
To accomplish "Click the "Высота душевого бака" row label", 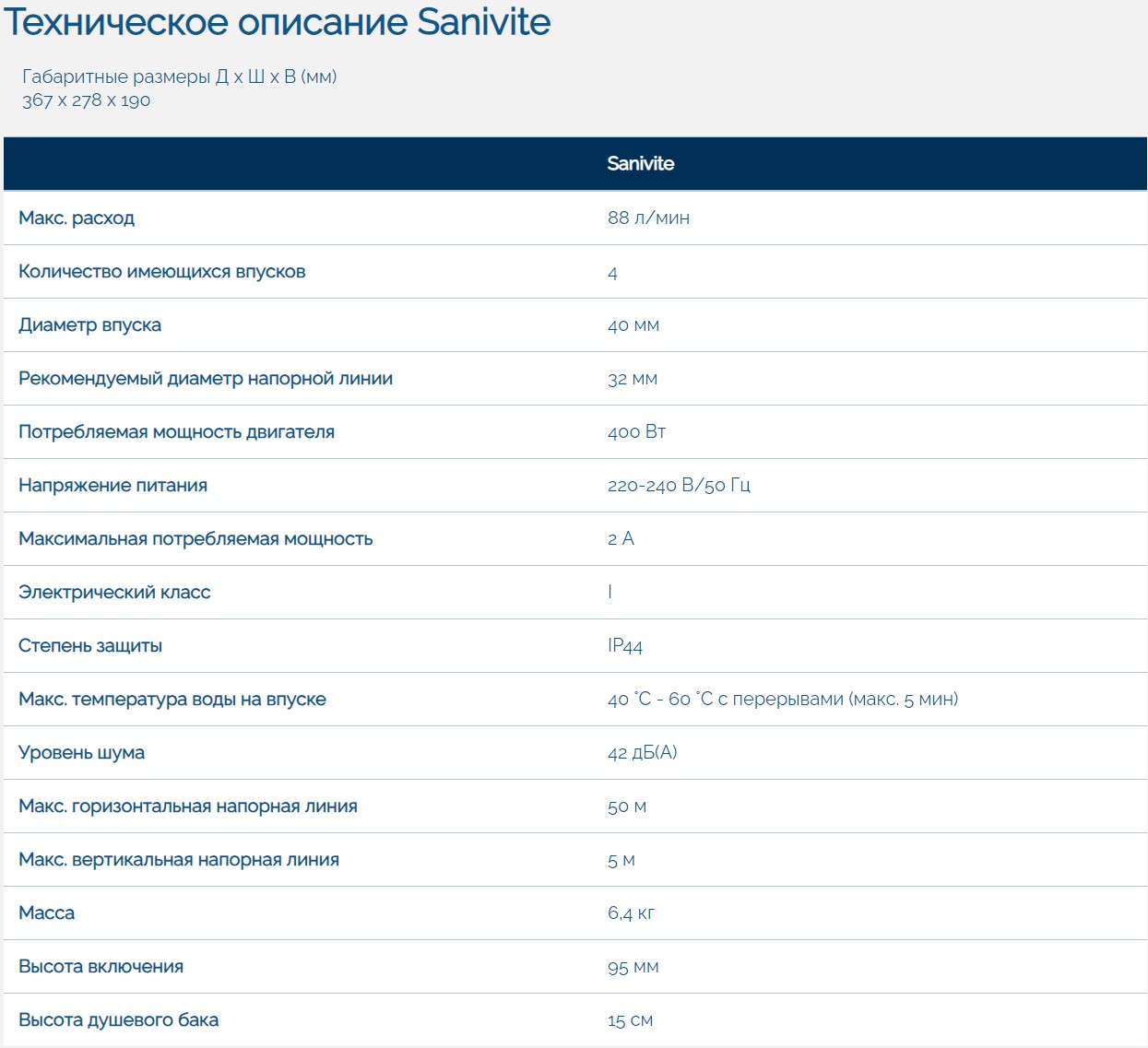I will (x=118, y=1020).
